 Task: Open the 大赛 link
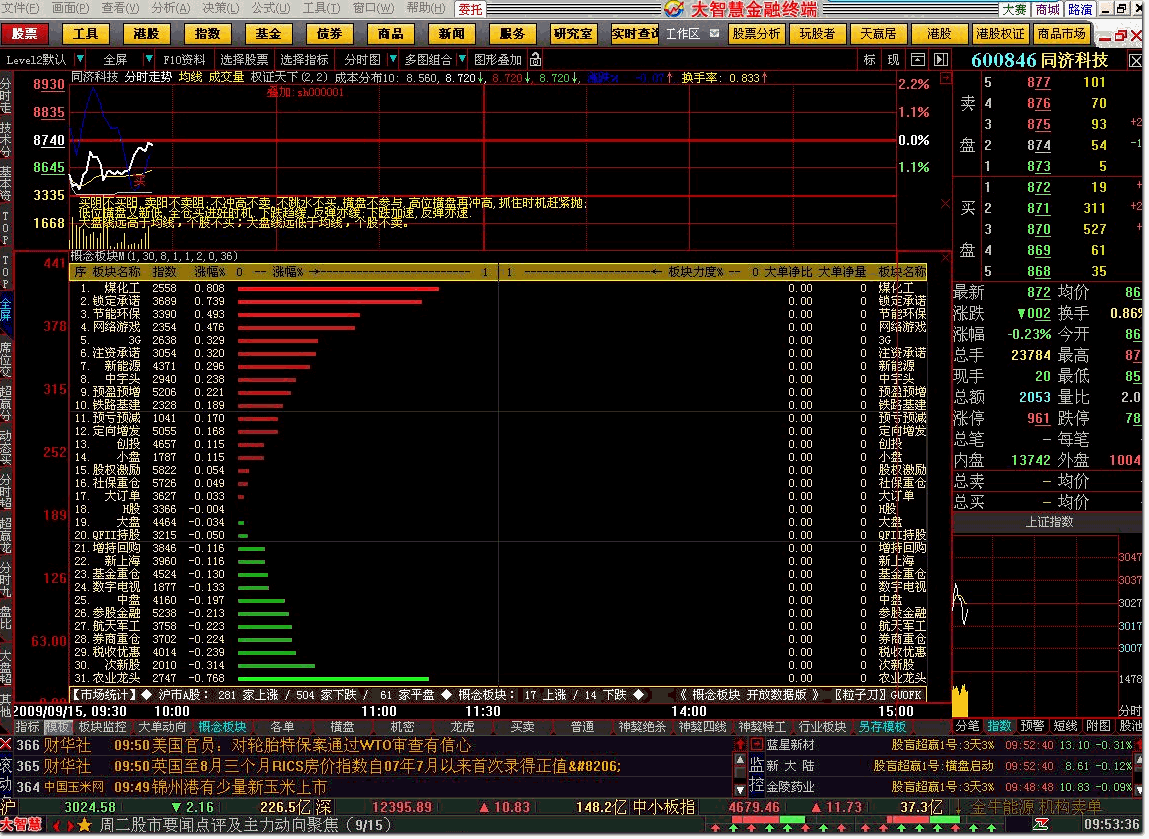(1014, 9)
